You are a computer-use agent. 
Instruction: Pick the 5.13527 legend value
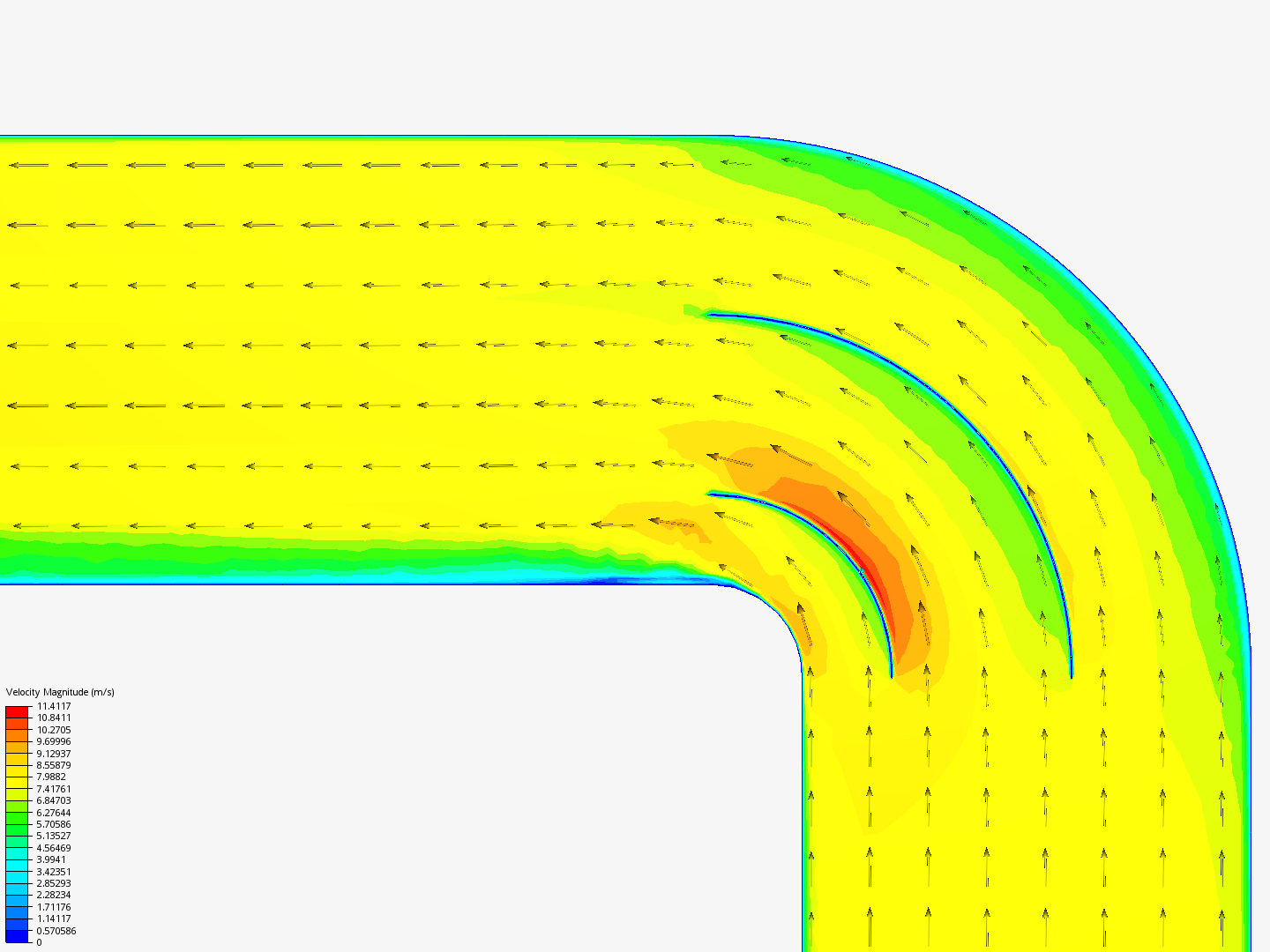[54, 836]
